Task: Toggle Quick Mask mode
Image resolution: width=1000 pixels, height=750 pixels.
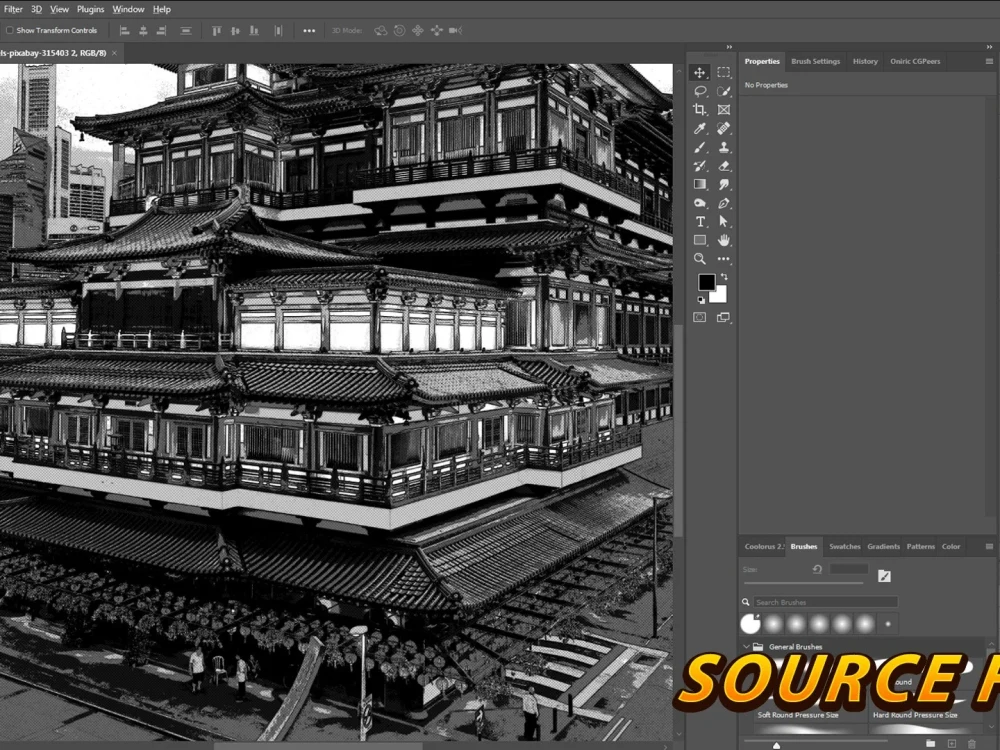Action: (x=698, y=317)
